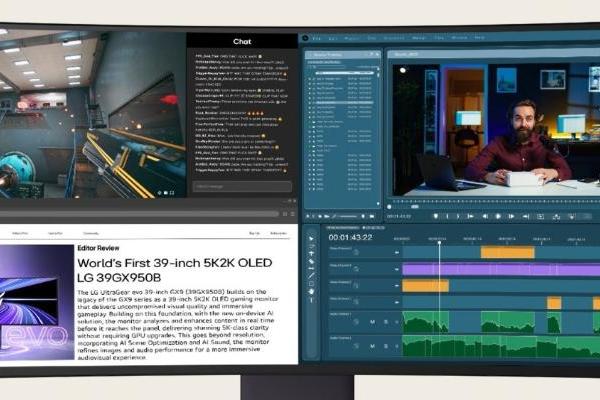This screenshot has width=600, height=400.
Task: Click the Lift icon in monitor controls
Action: [556, 217]
